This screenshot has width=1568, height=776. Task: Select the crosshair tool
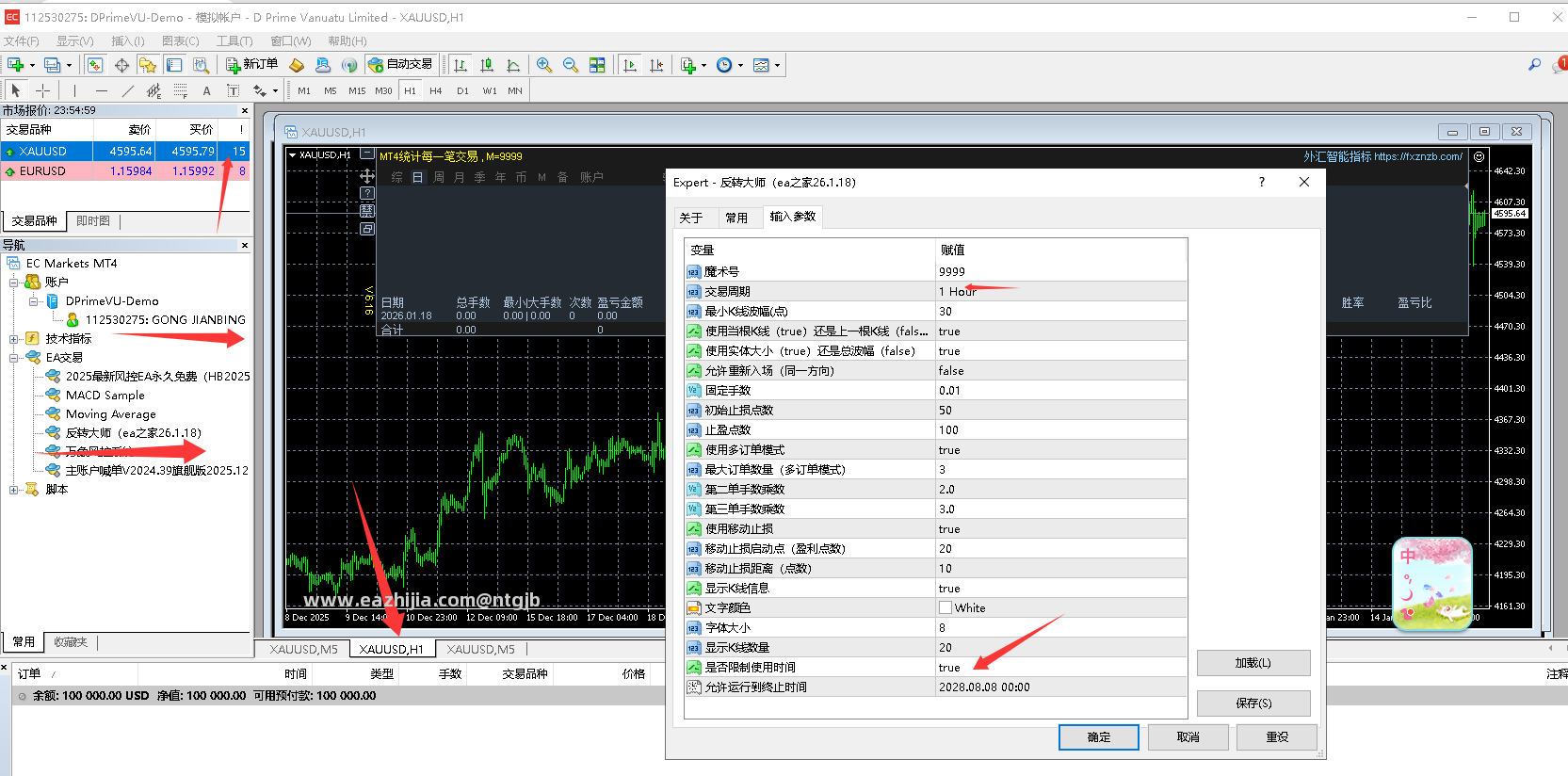pyautogui.click(x=42, y=90)
